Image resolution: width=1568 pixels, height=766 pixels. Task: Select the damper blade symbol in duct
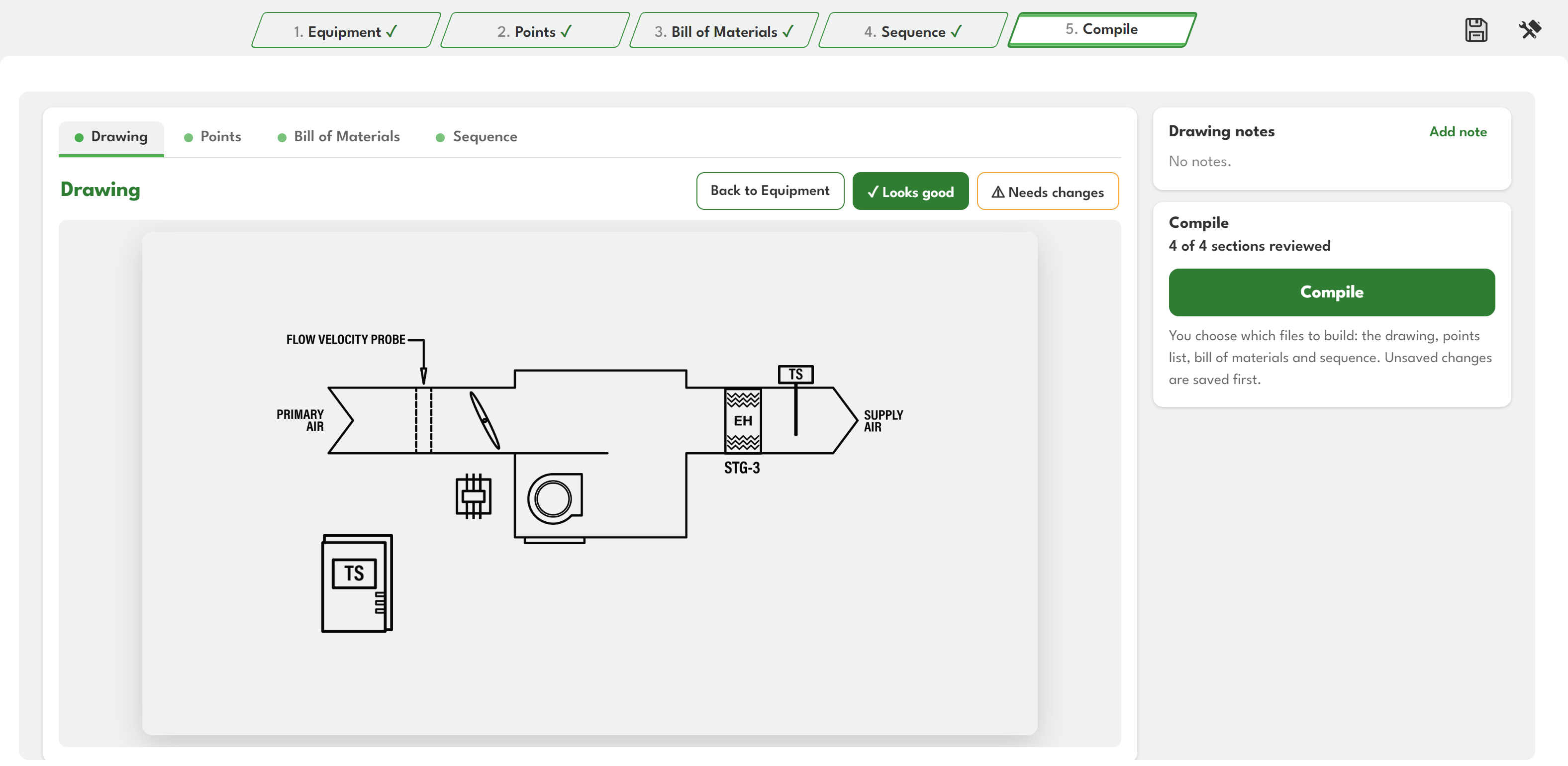(x=485, y=420)
